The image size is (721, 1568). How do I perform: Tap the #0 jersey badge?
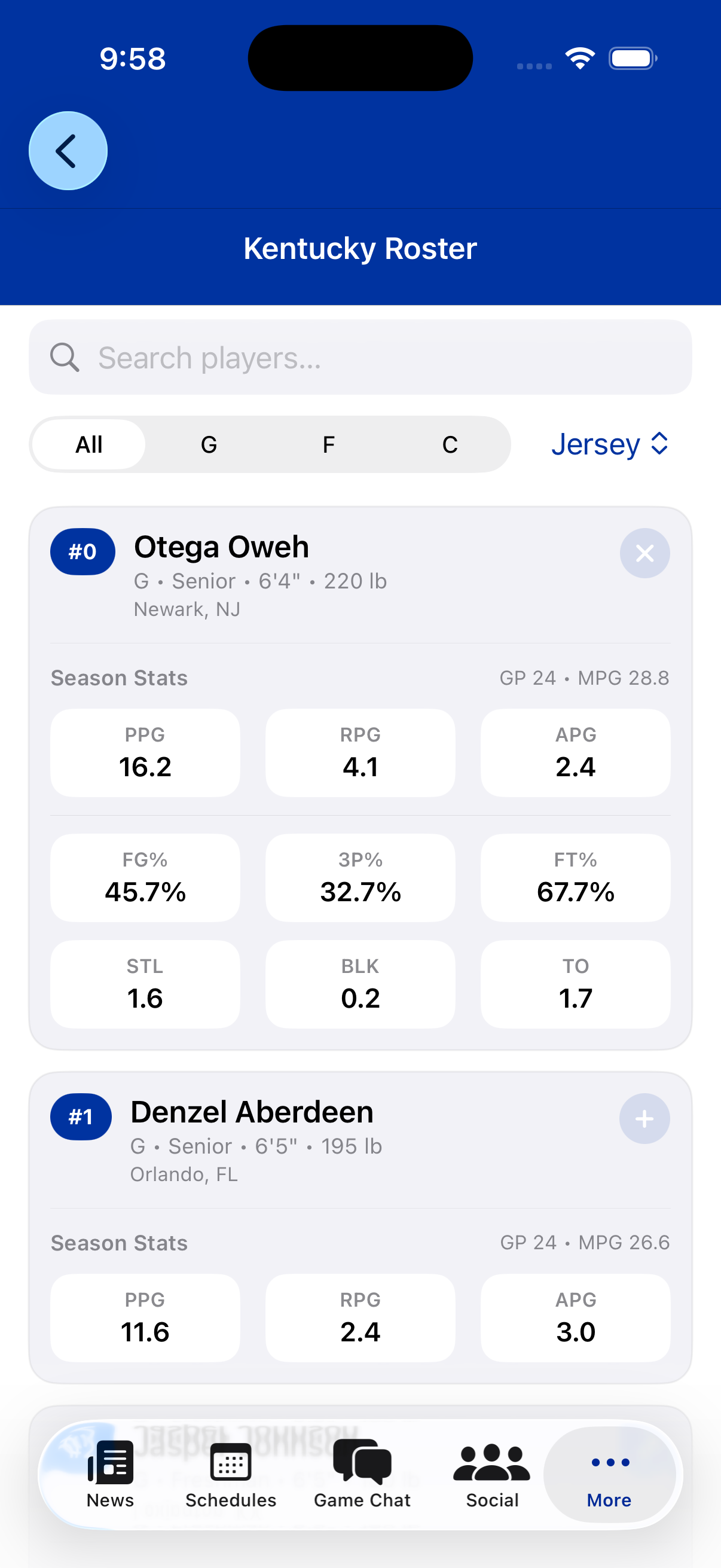coord(83,551)
